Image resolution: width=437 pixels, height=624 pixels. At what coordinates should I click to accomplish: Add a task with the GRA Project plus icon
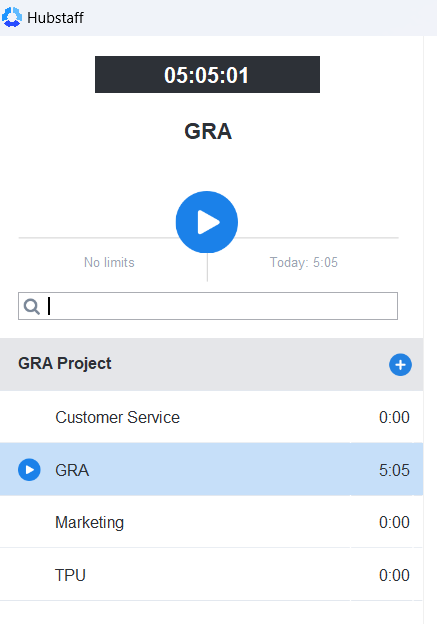(x=400, y=365)
